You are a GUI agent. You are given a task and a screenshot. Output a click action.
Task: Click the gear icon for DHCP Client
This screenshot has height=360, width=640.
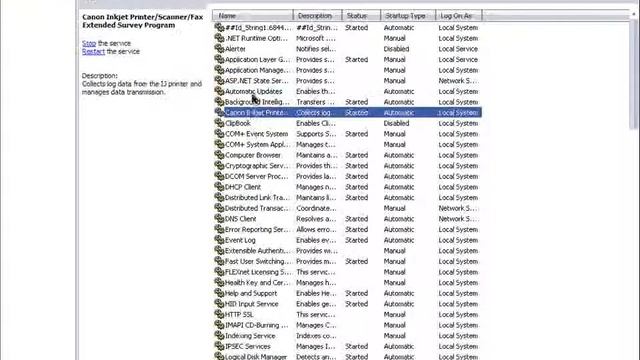[x=219, y=187]
